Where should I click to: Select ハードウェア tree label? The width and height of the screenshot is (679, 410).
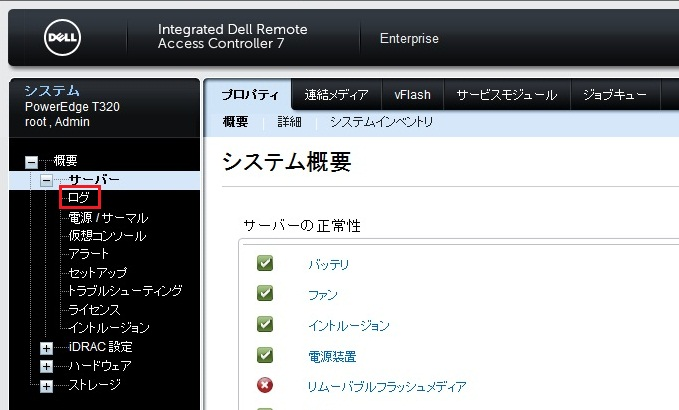(x=100, y=365)
